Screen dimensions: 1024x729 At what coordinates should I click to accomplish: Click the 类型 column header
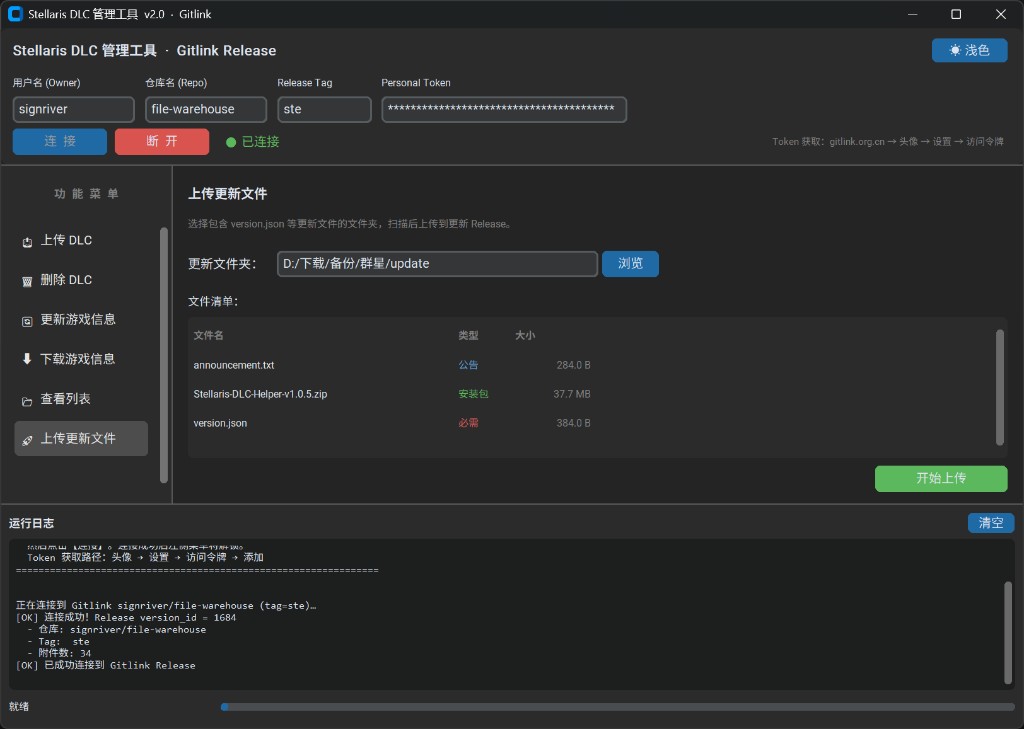coord(468,335)
